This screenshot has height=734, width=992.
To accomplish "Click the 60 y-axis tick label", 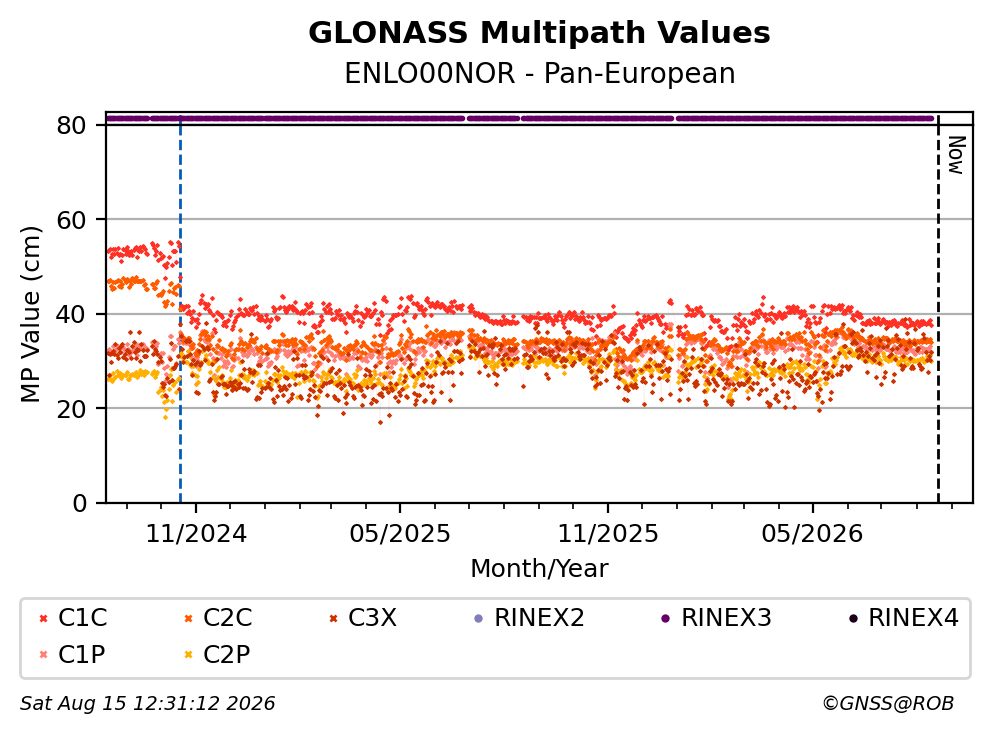I will click(x=71, y=220).
